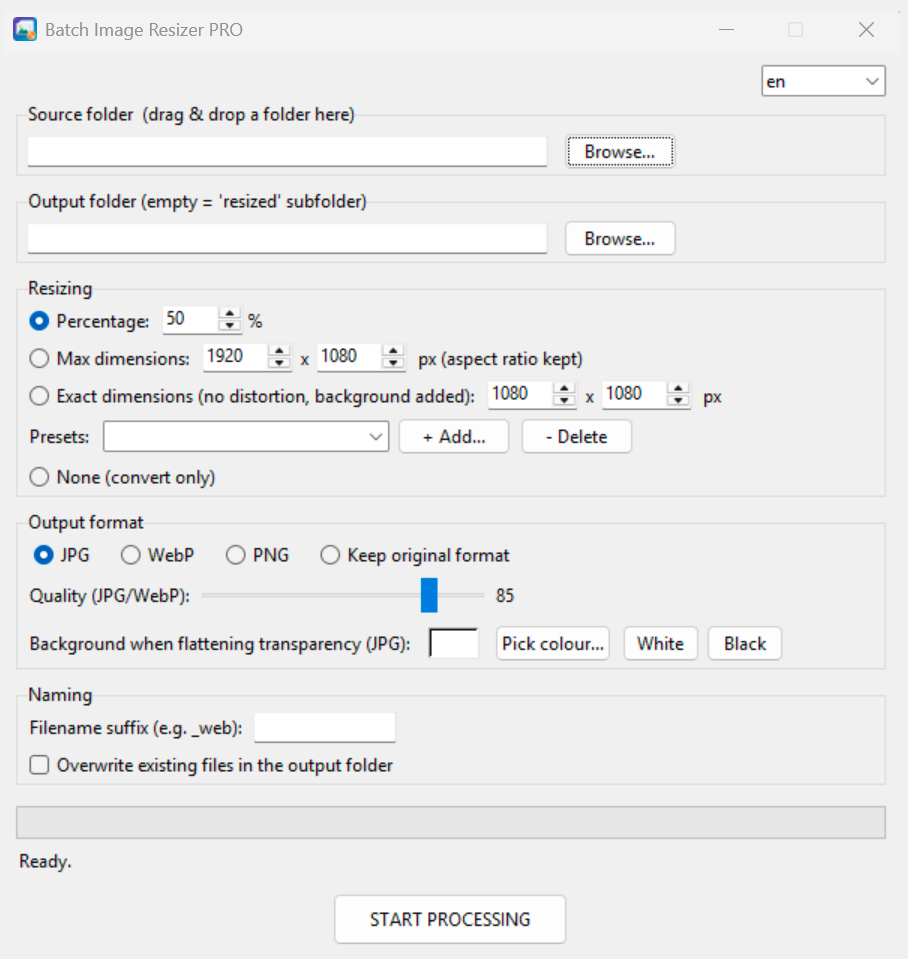Set background to Black
This screenshot has width=908, height=959.
click(x=745, y=643)
